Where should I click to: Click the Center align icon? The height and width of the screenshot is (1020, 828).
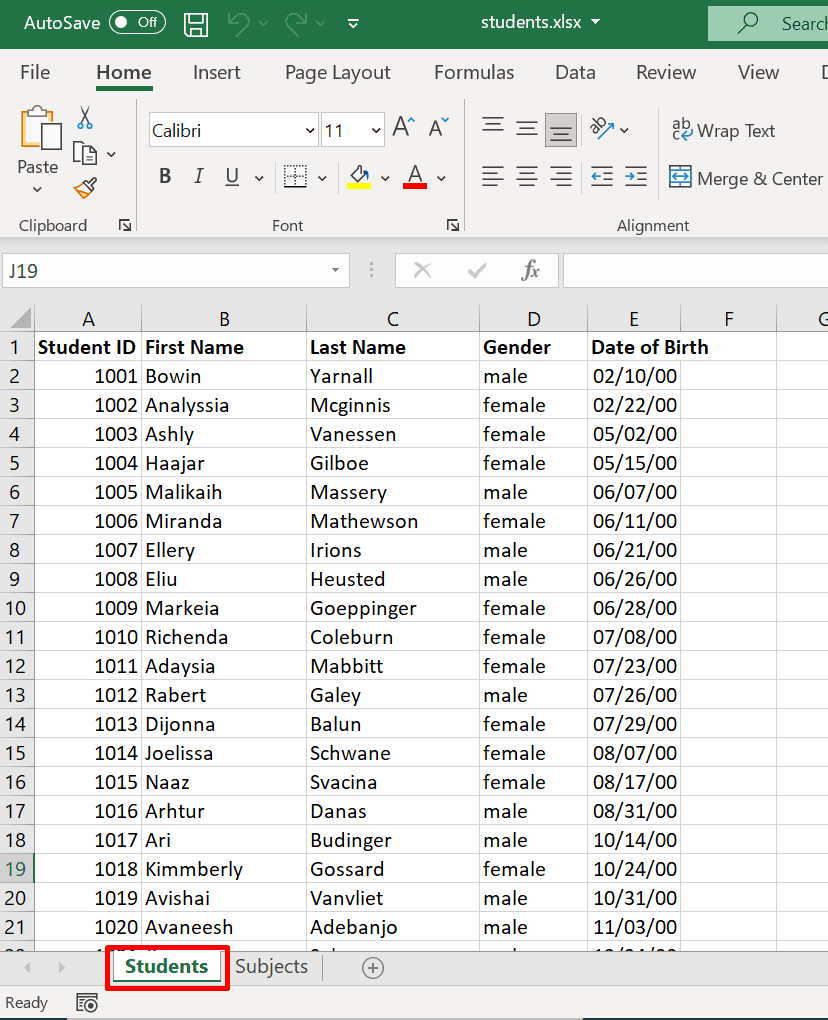pos(527,177)
